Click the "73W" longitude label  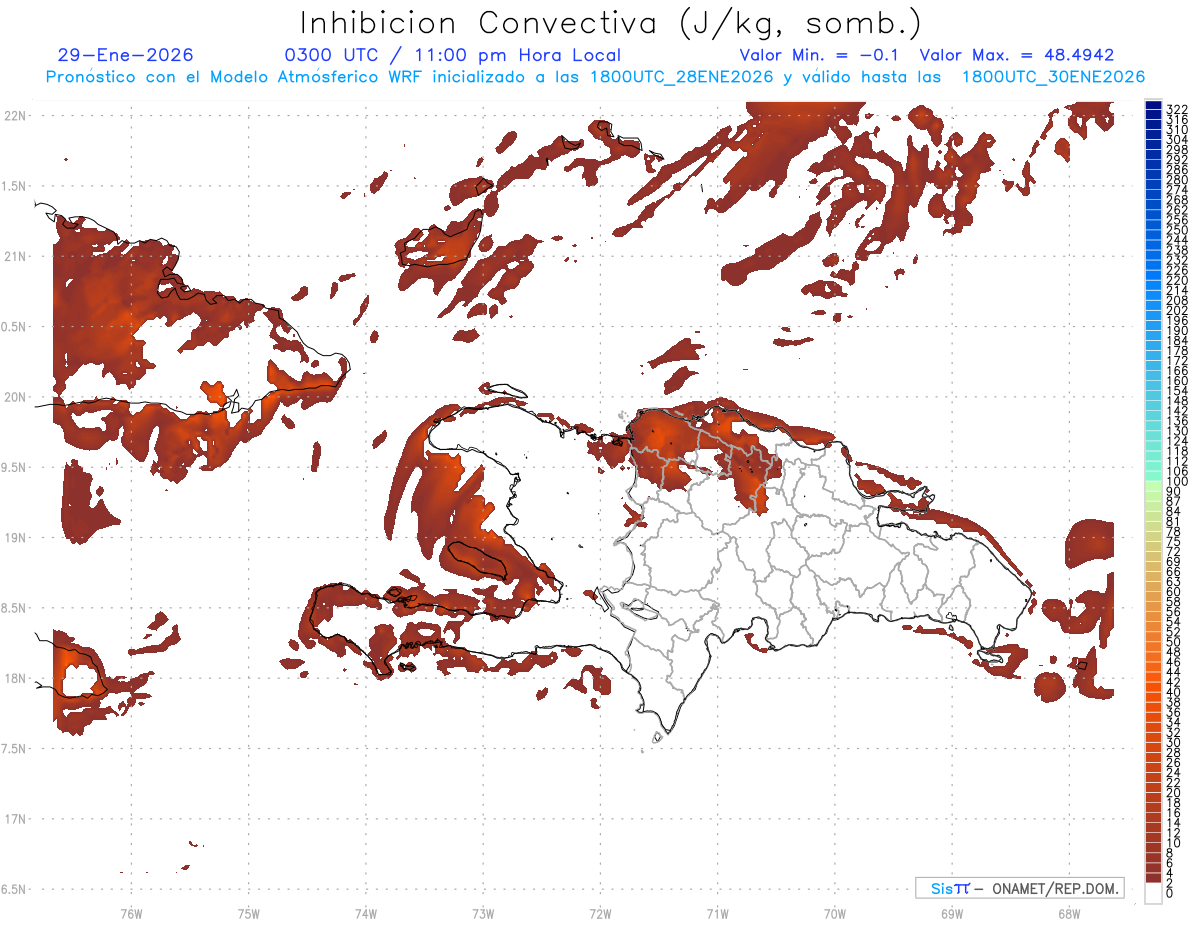(x=483, y=913)
